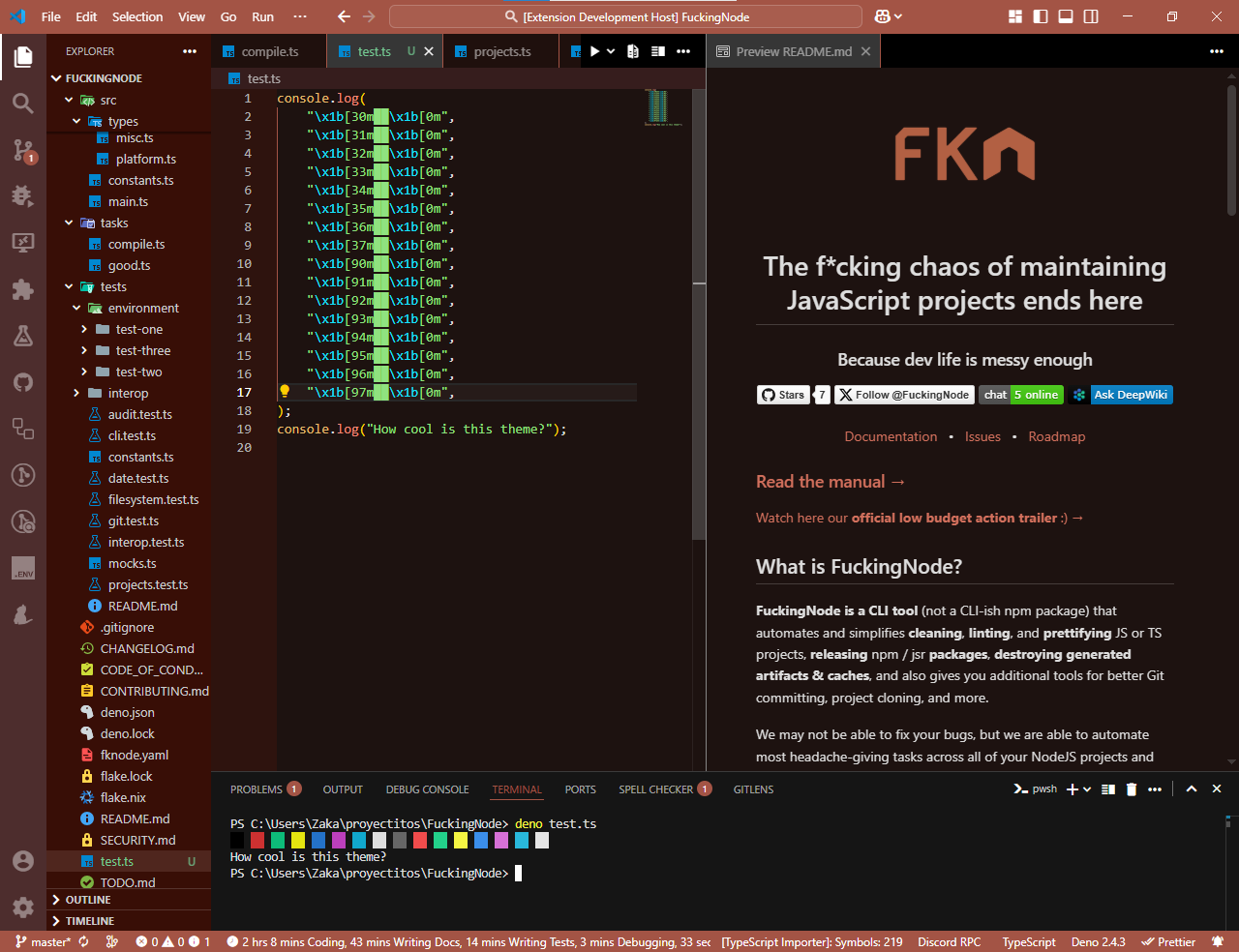Split the editor to the right
Screen dimensions: 1239x952
658,51
